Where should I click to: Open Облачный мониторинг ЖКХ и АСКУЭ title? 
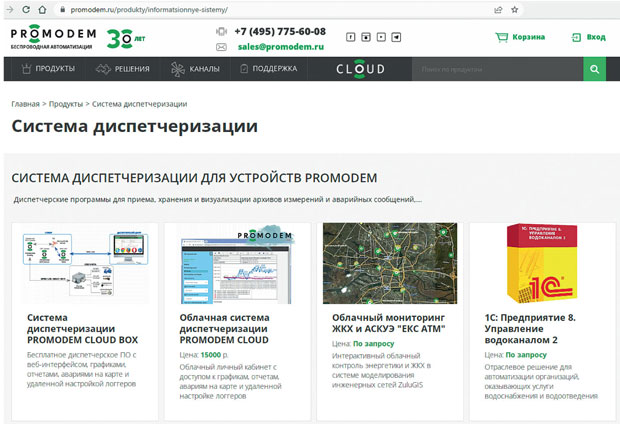click(x=389, y=323)
